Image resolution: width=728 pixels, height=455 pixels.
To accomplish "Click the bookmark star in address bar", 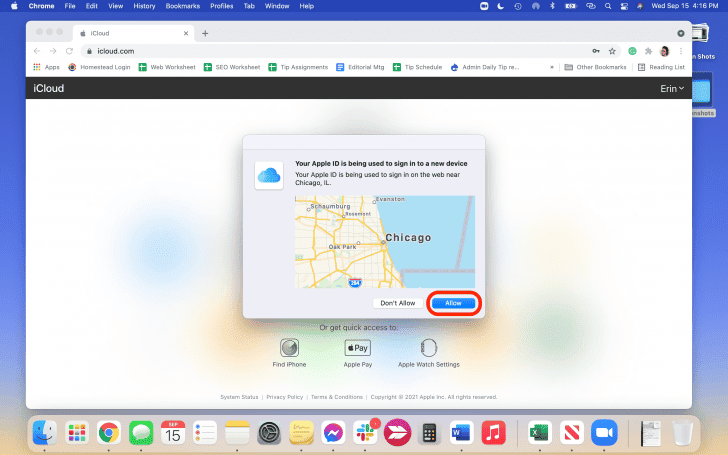I will [x=612, y=51].
